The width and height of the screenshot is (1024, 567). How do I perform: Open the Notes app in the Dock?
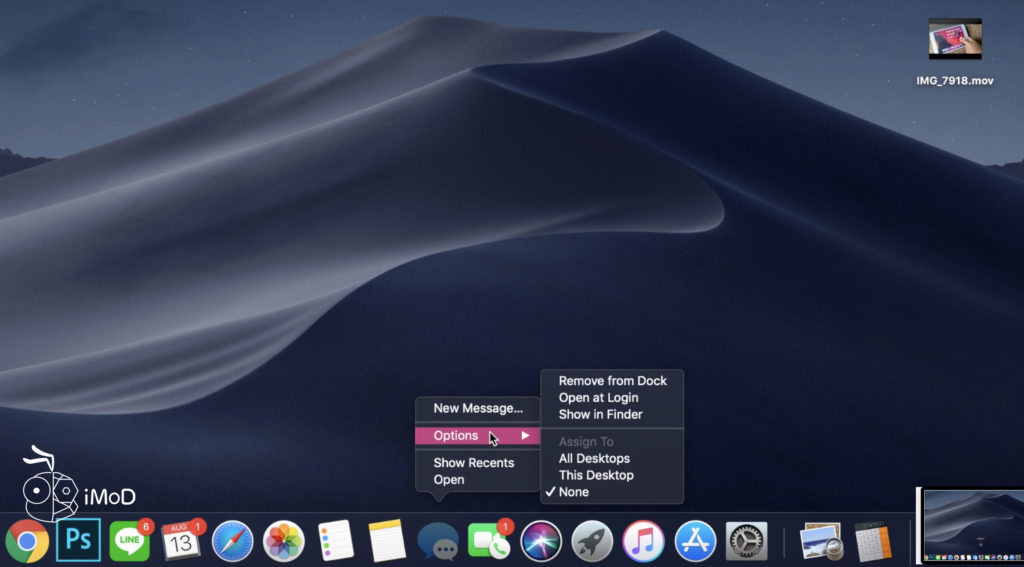point(387,541)
